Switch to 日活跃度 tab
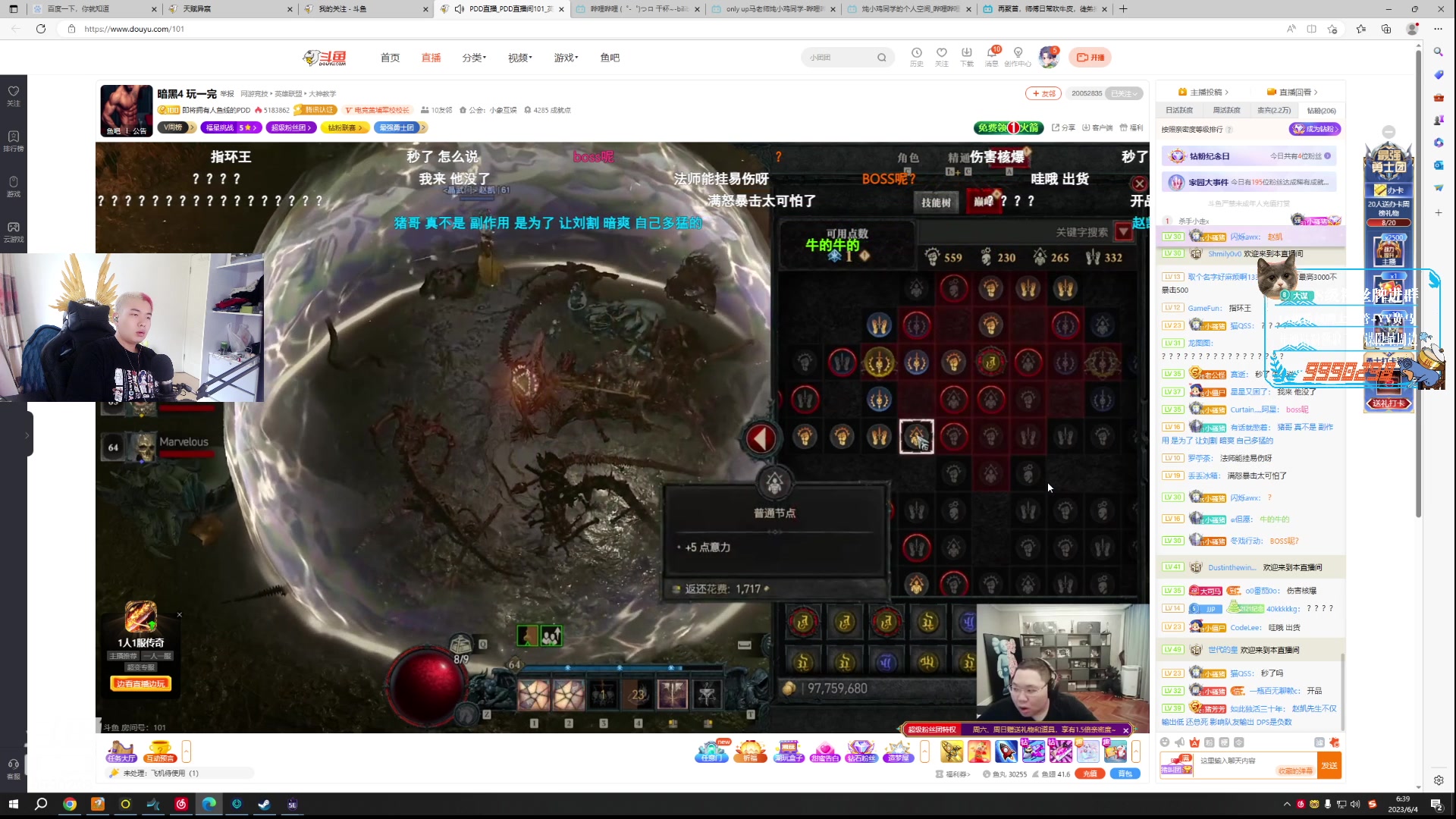 click(x=1179, y=111)
